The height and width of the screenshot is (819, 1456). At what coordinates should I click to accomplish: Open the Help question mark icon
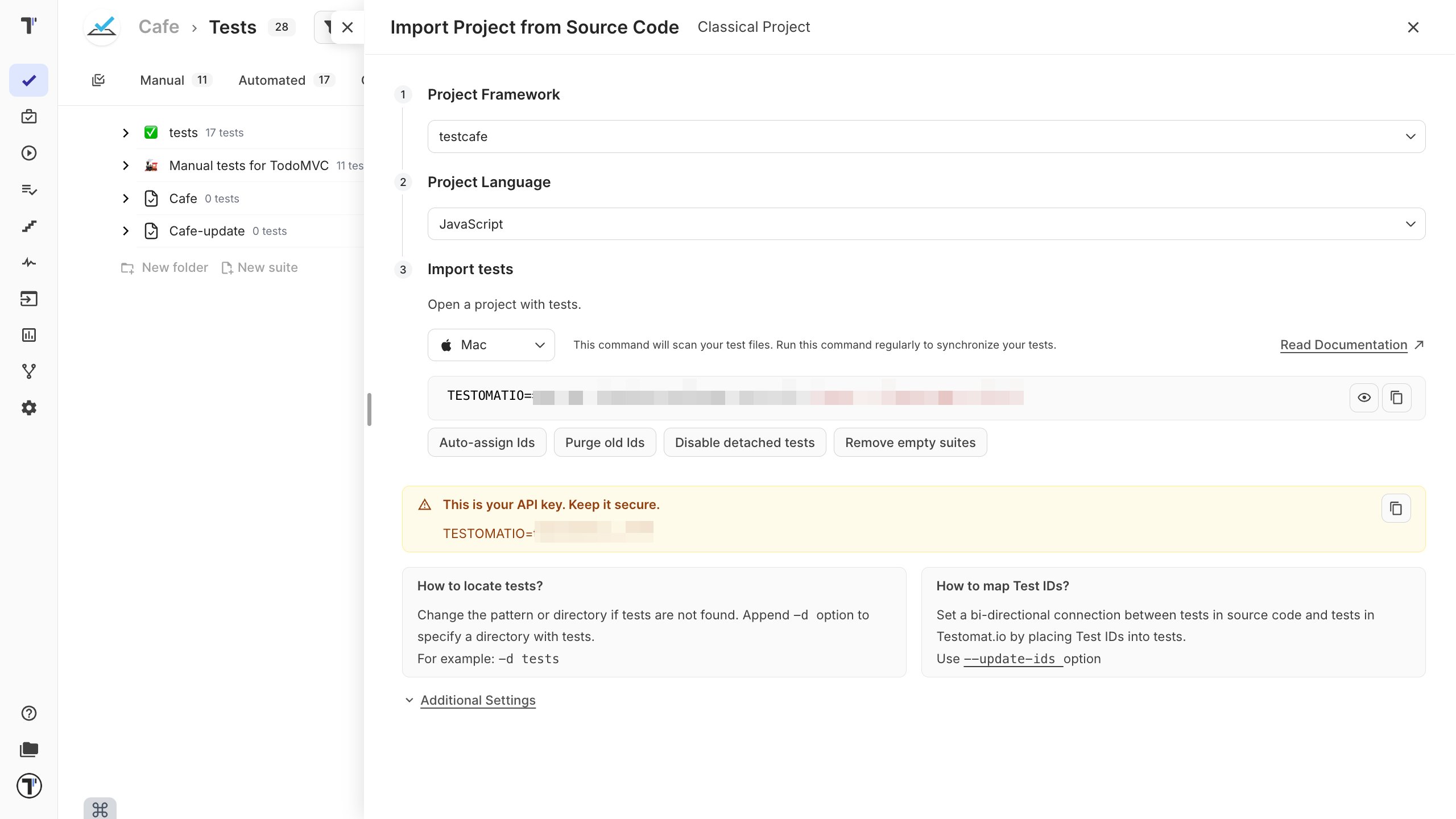coord(28,713)
